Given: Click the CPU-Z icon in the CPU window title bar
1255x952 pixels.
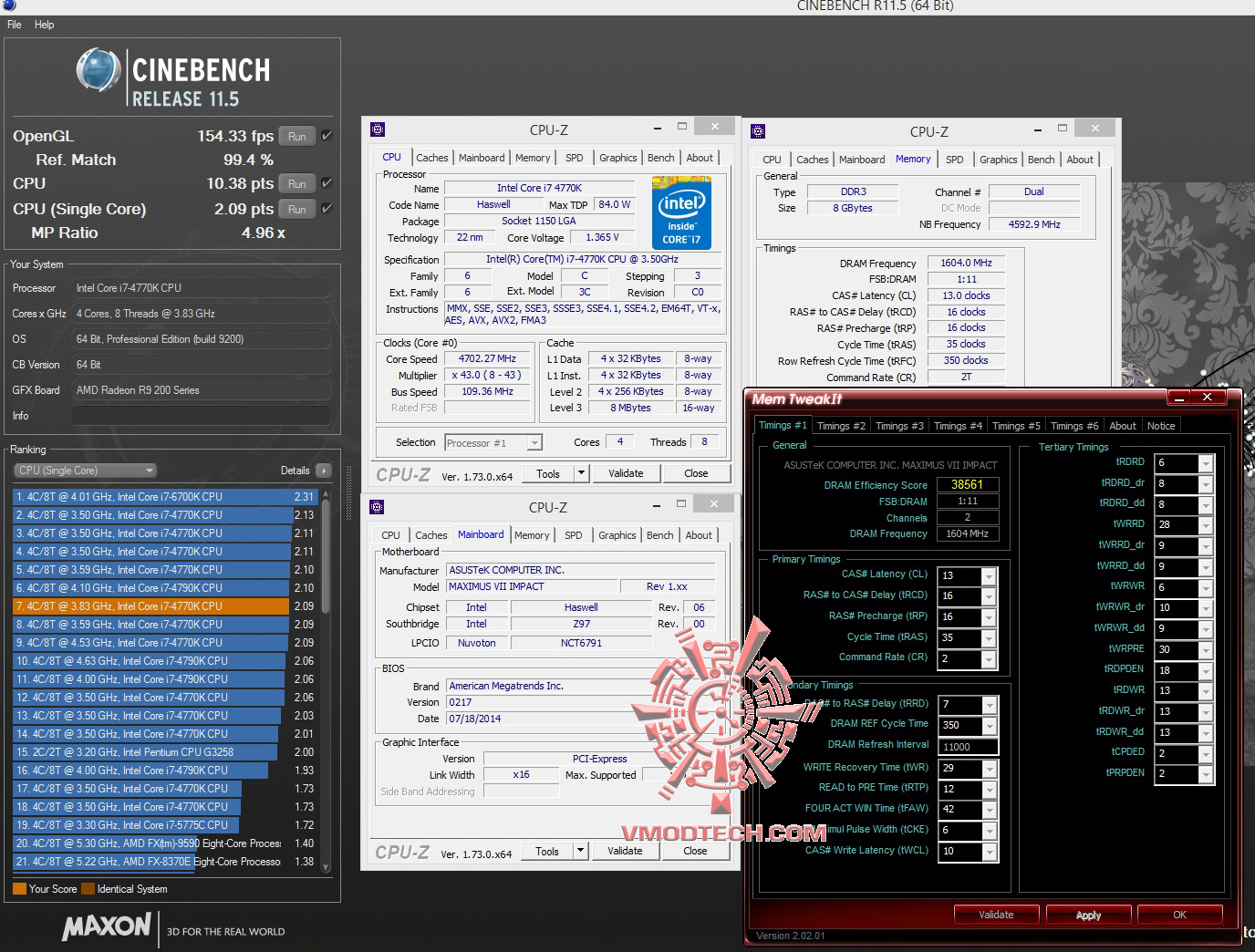Looking at the screenshot, I should point(378,129).
